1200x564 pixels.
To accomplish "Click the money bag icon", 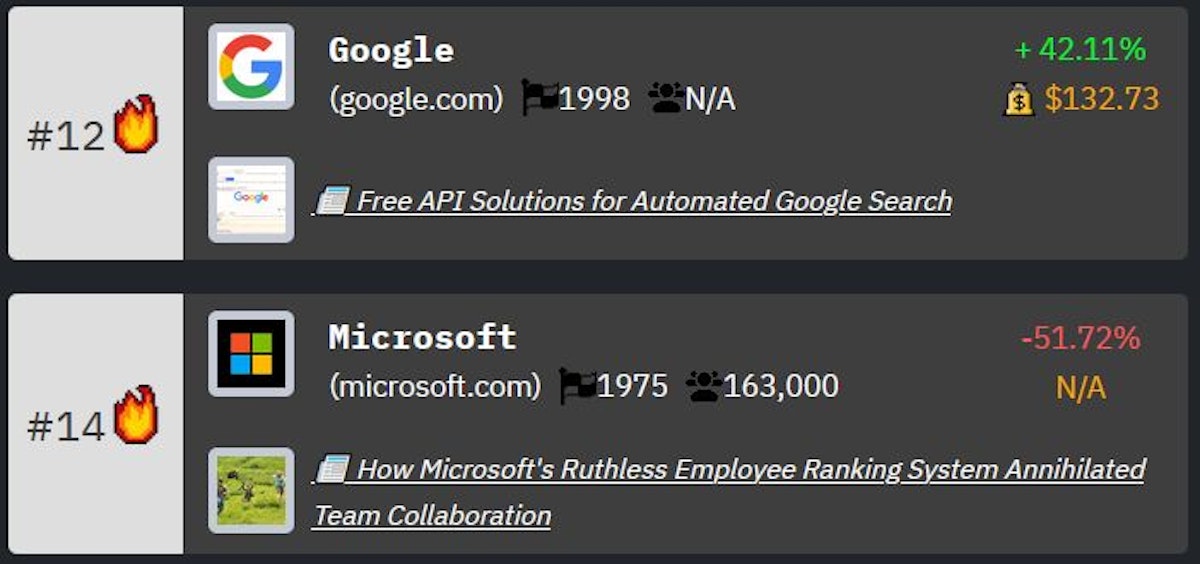I will pos(1019,99).
